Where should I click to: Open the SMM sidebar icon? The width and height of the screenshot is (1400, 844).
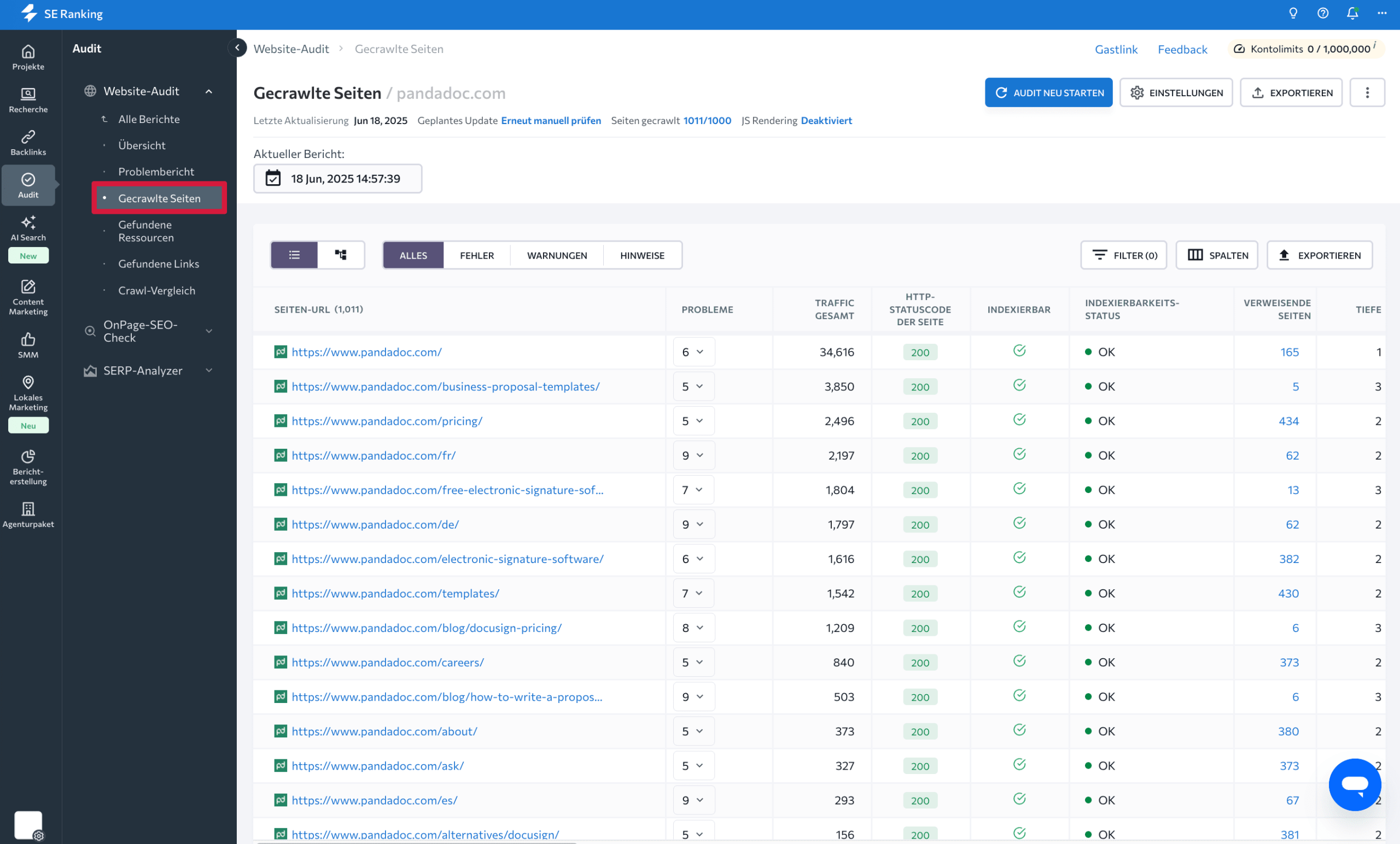click(28, 345)
